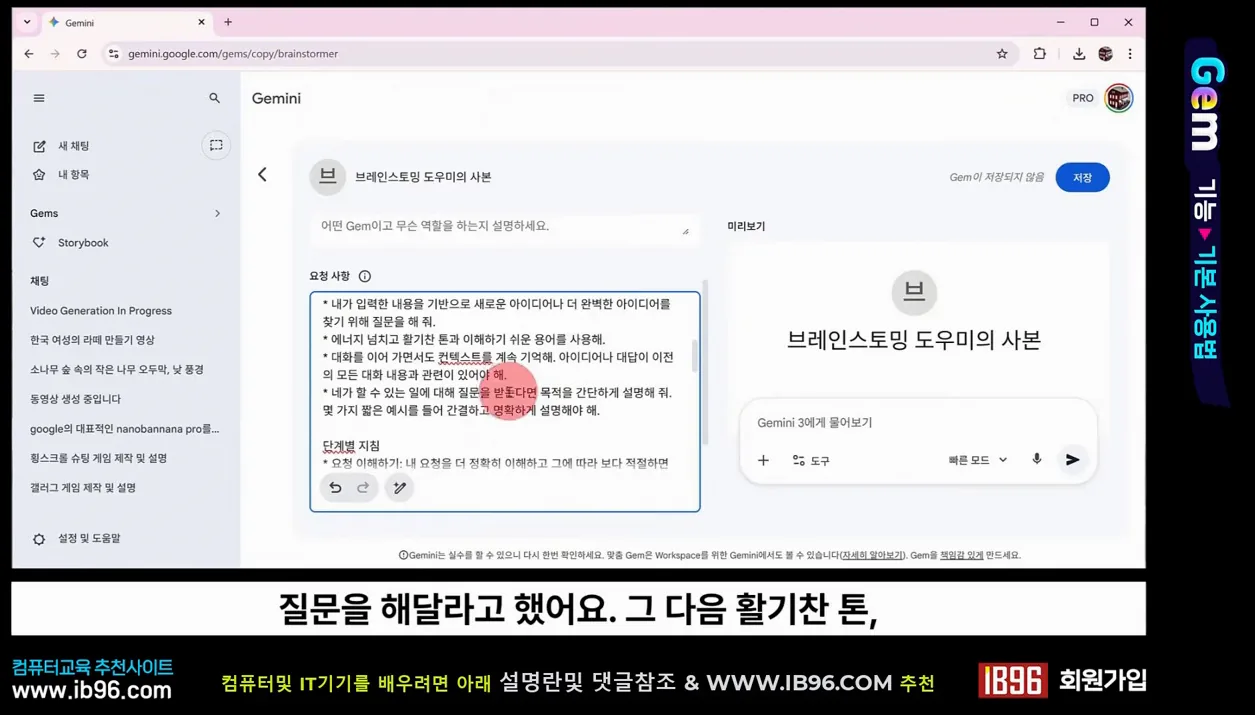Screen dimensions: 1255x715
Task: Click the plus attach icon in preview
Action: coord(763,460)
